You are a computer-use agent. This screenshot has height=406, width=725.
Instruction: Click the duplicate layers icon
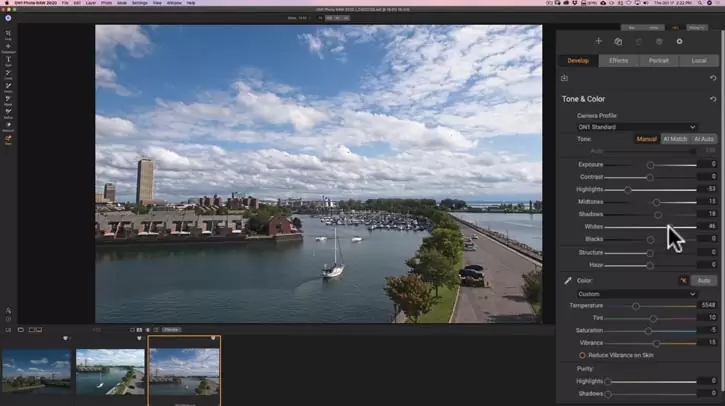(x=618, y=42)
